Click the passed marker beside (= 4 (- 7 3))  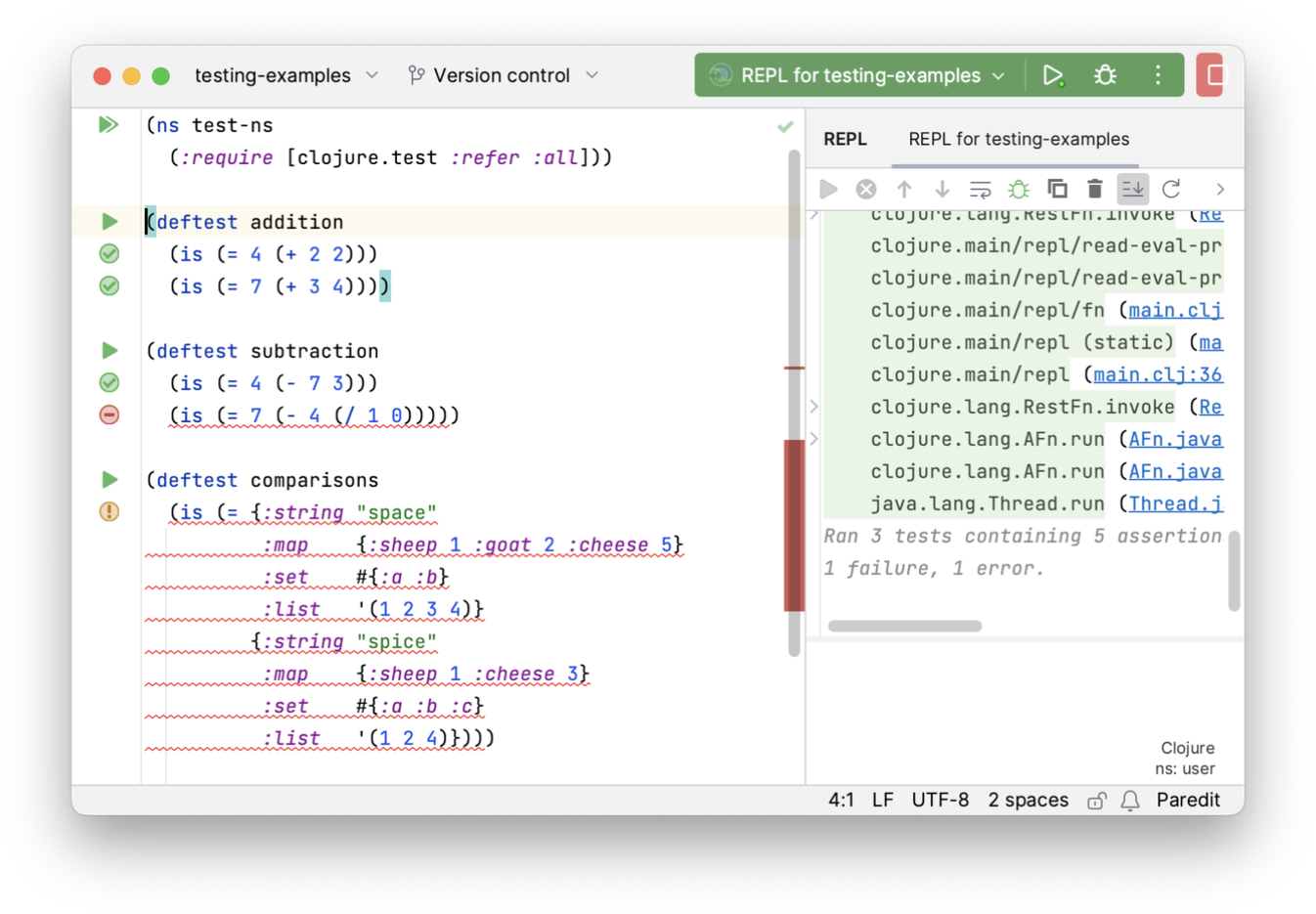click(110, 383)
